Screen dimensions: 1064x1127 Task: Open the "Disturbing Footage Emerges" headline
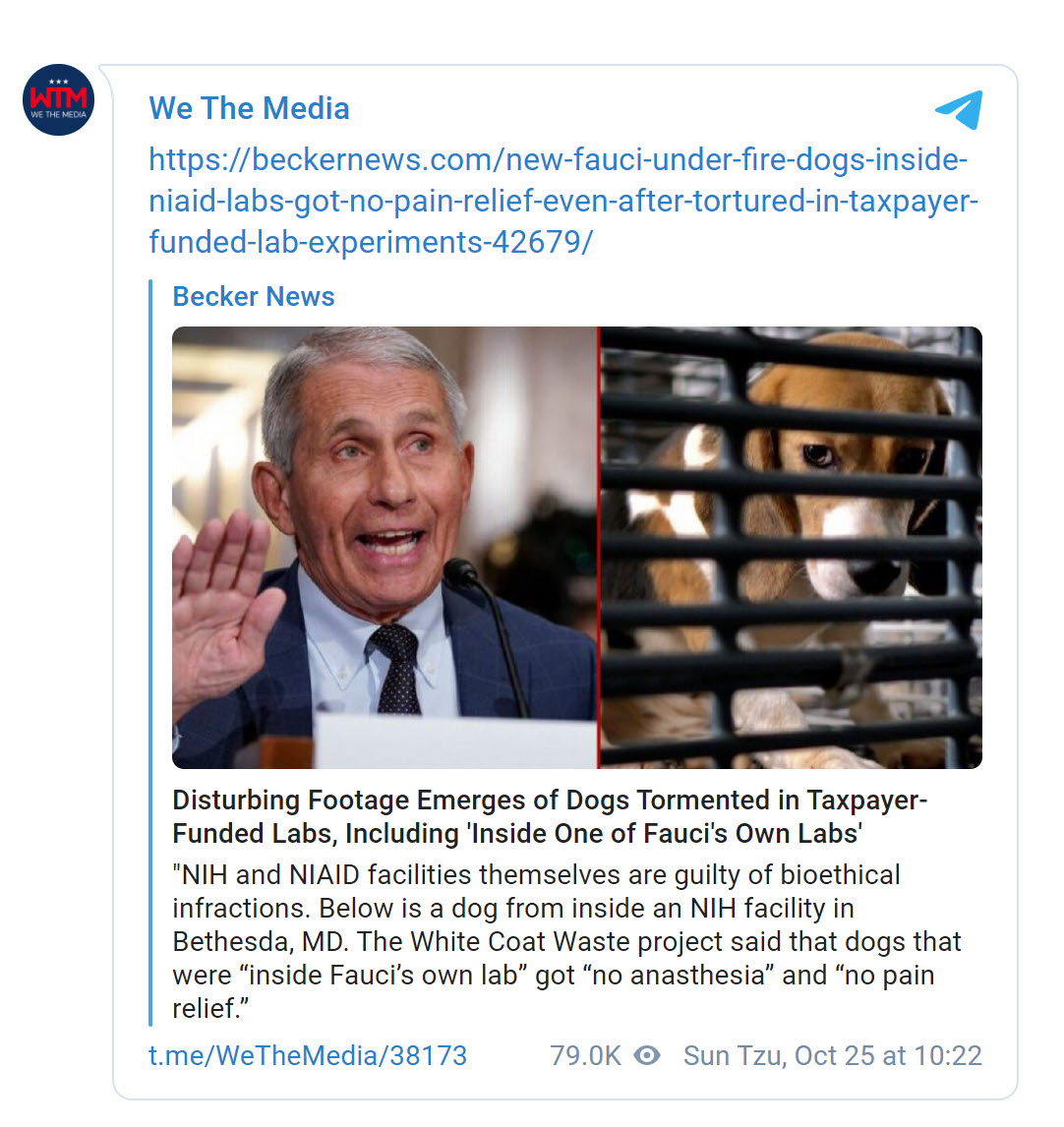549,816
